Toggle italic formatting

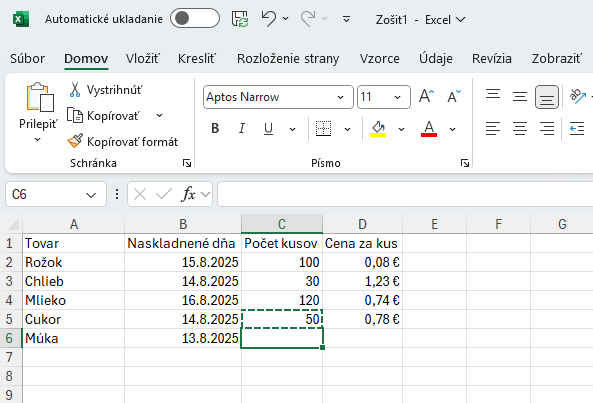(242, 129)
